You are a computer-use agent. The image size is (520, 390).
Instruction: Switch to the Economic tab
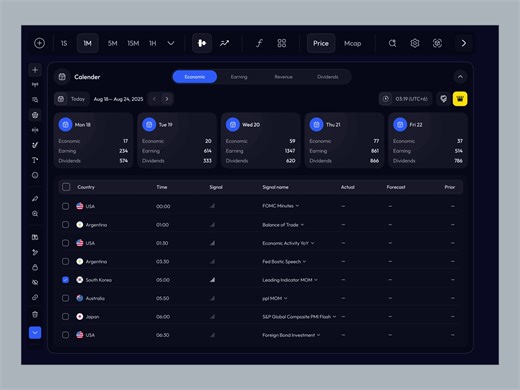(x=195, y=77)
